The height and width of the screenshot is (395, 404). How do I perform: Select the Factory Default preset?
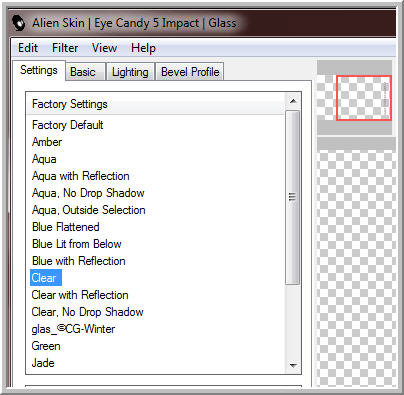(68, 125)
